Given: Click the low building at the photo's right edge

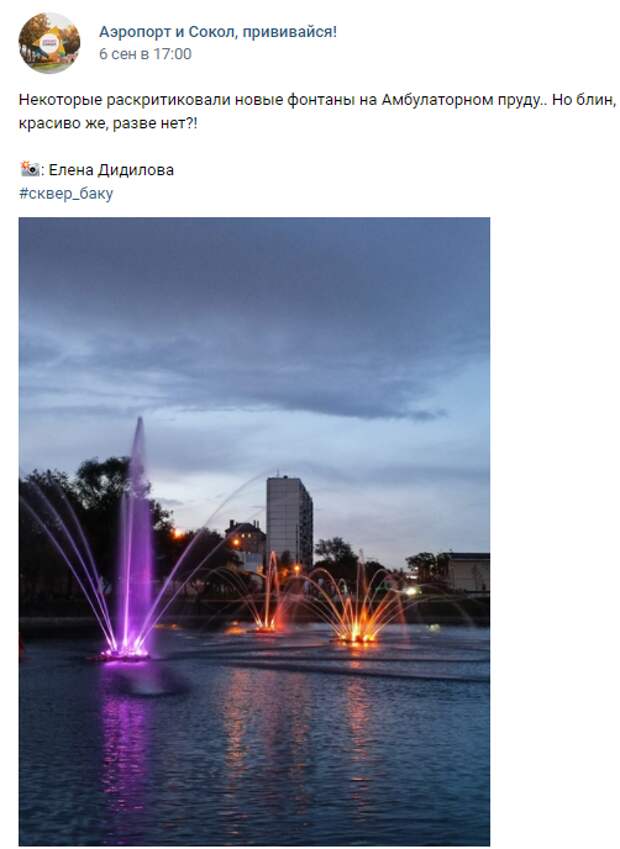Looking at the screenshot, I should coord(467,572).
